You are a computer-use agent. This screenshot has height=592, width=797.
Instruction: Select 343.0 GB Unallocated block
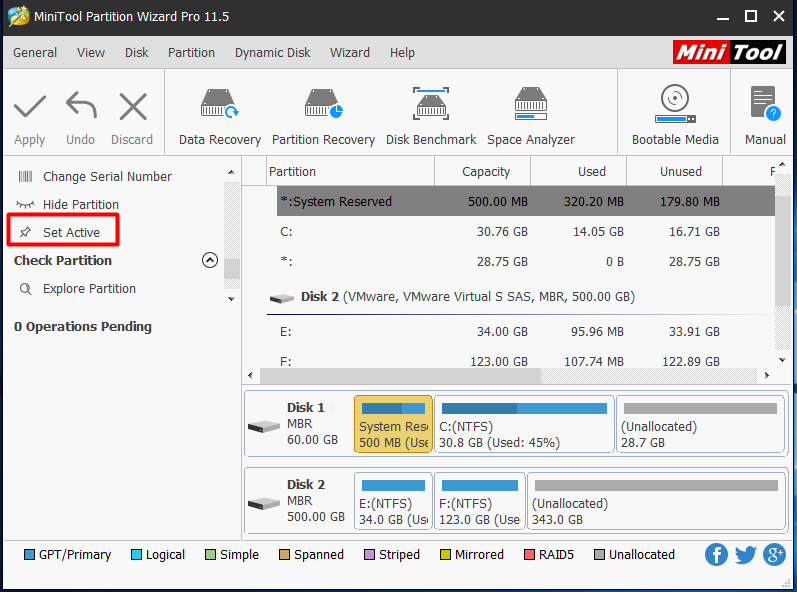656,501
